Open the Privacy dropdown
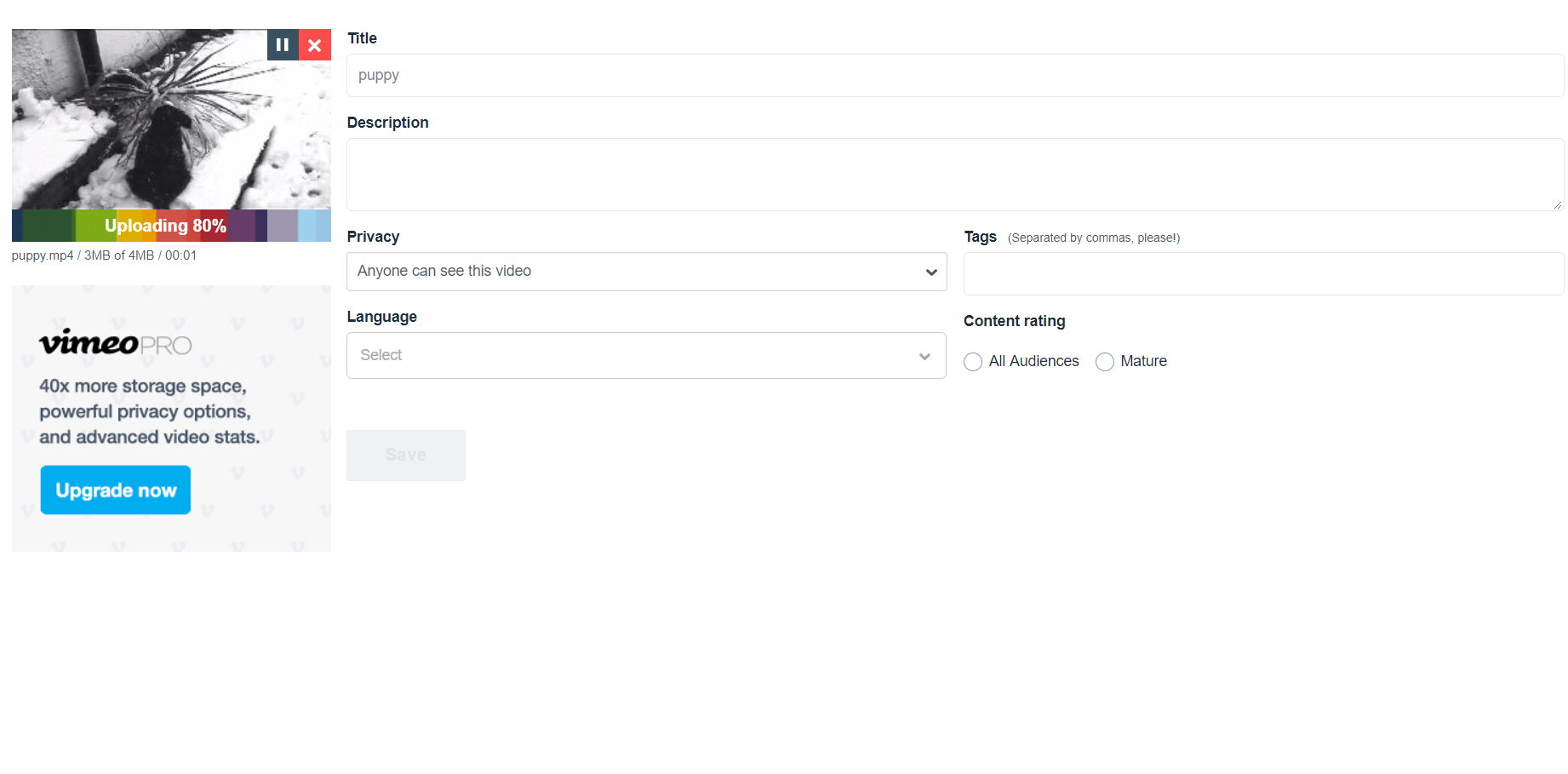Image resolution: width=1568 pixels, height=774 pixels. [x=647, y=272]
